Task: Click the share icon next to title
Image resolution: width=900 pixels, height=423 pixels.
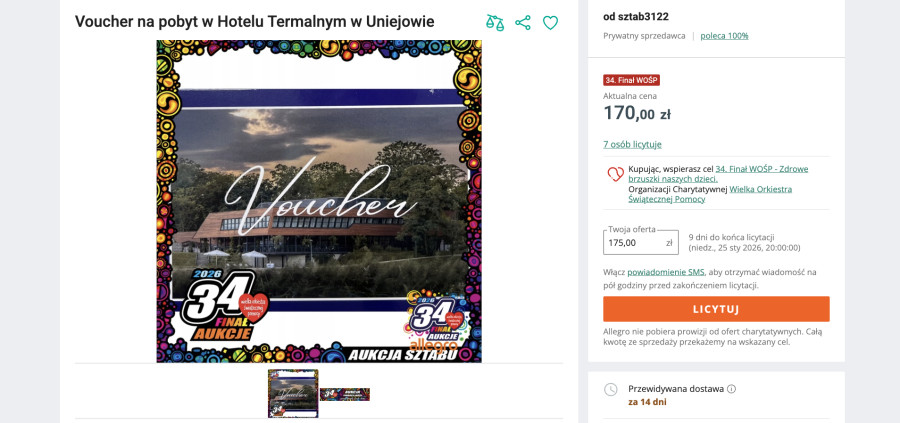Action: [522, 22]
